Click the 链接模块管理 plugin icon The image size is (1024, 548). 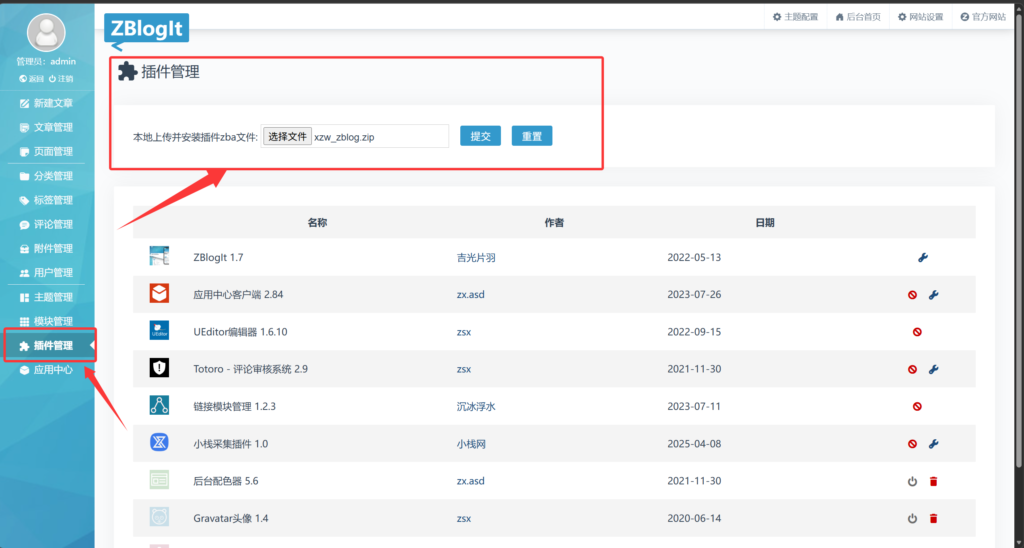(x=159, y=405)
